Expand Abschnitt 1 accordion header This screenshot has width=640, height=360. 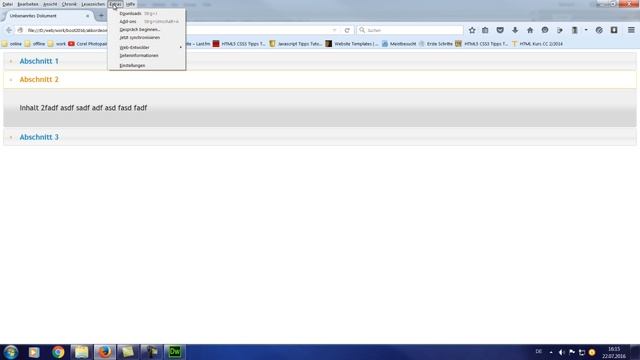[x=320, y=61]
